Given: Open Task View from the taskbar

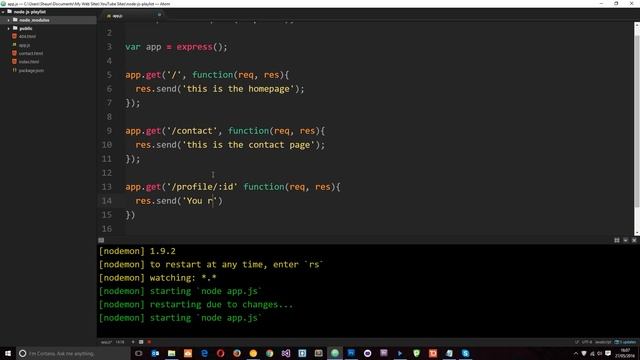Looking at the screenshot, I should [139, 353].
